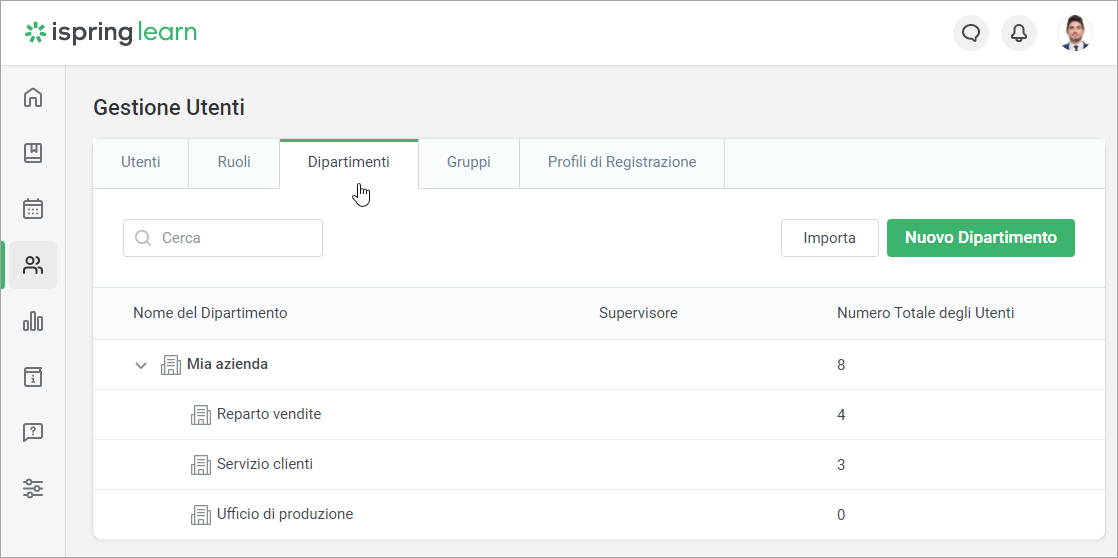Open the notifications bell icon

(1019, 33)
